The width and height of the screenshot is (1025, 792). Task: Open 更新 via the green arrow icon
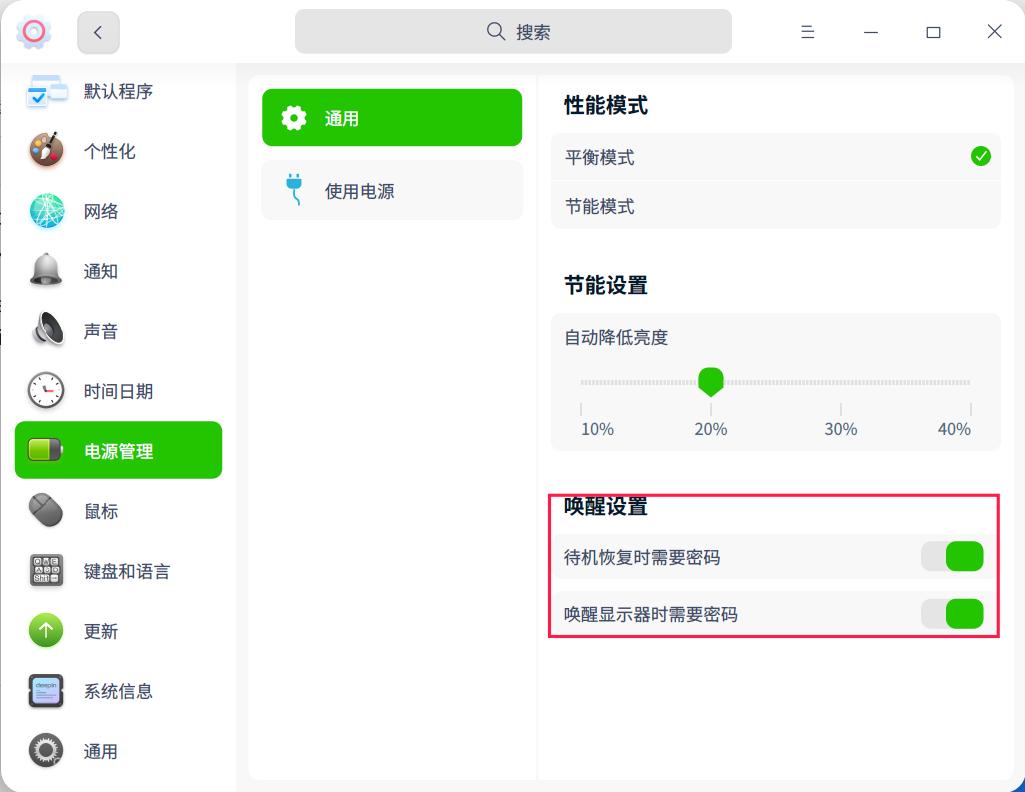[44, 631]
